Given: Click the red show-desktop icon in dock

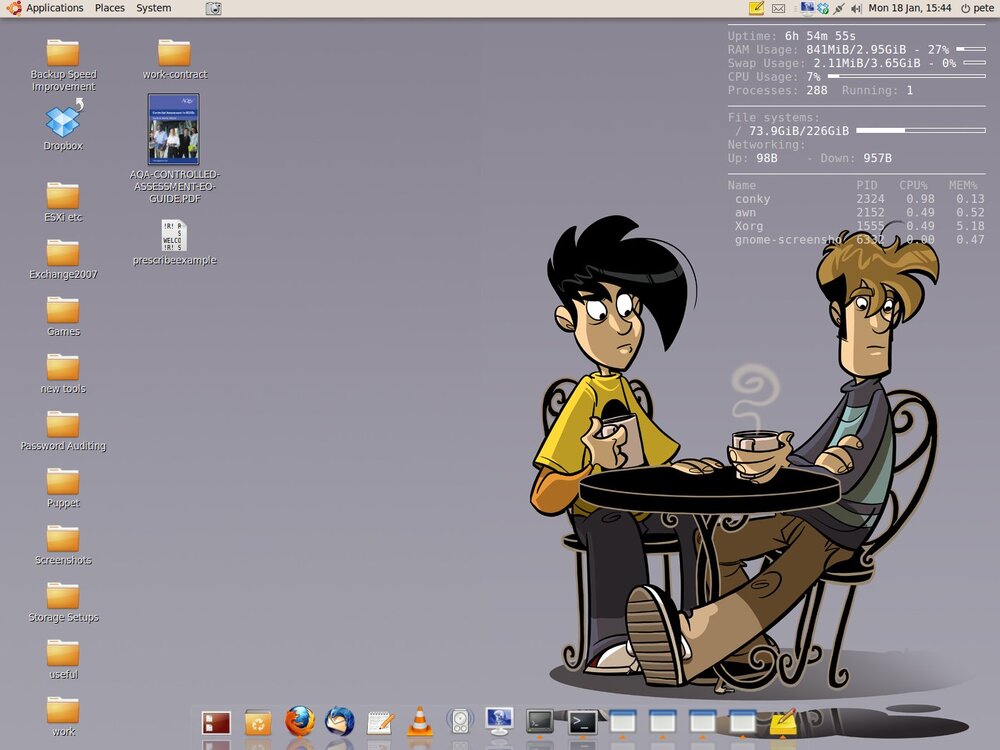Looking at the screenshot, I should pyautogui.click(x=216, y=723).
